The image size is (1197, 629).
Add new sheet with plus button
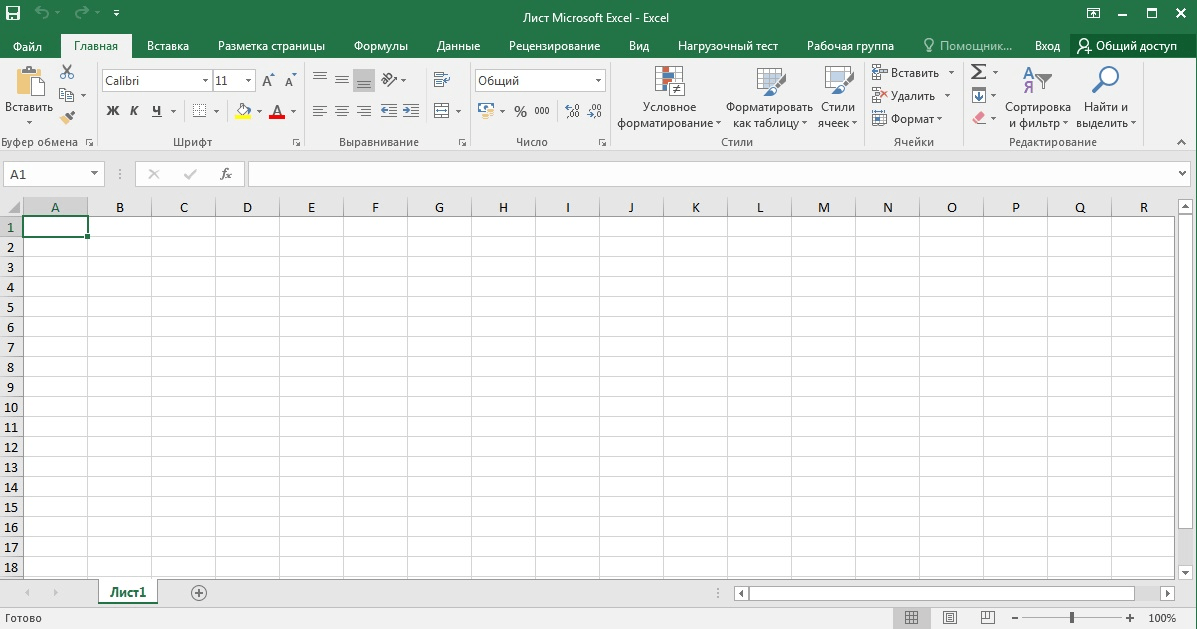pyautogui.click(x=198, y=592)
